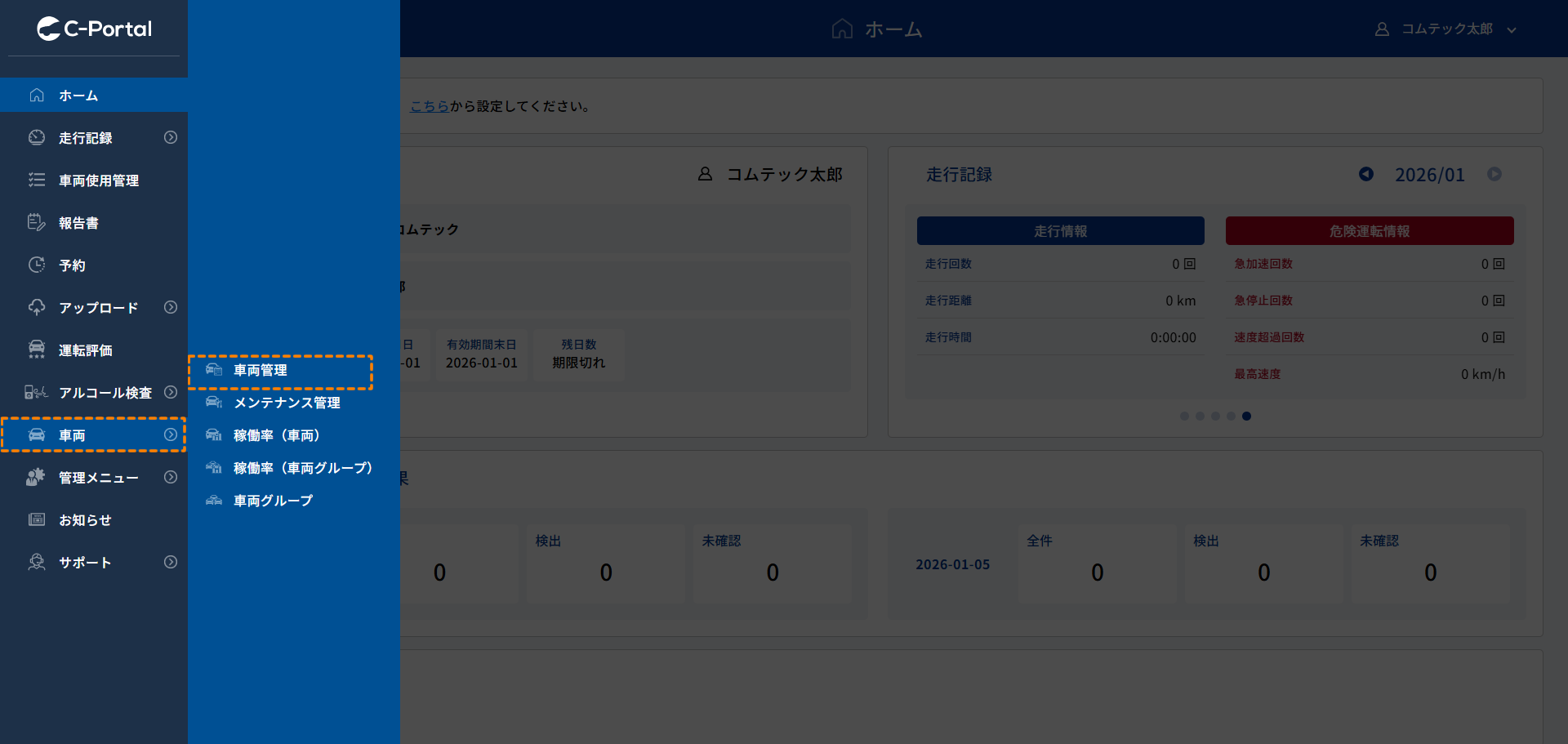
Task: Click the こちら settings link
Action: pos(430,106)
